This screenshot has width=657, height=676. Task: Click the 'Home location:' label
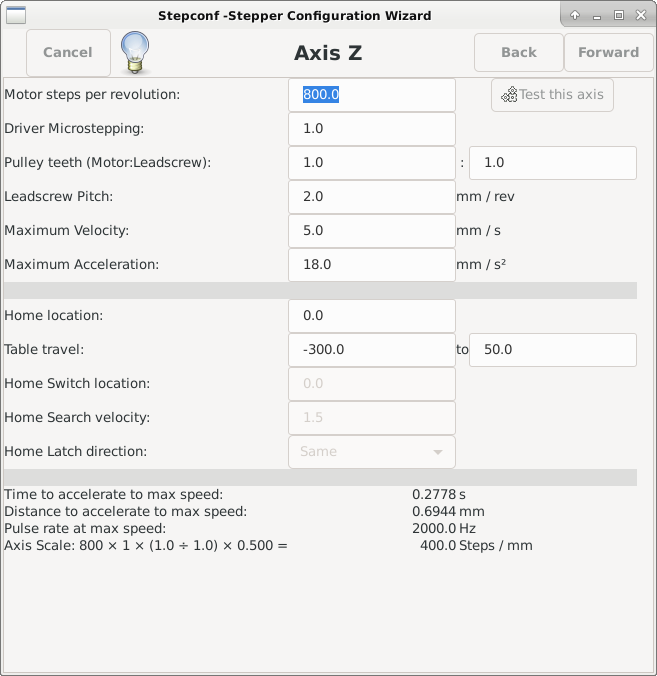(x=53, y=316)
